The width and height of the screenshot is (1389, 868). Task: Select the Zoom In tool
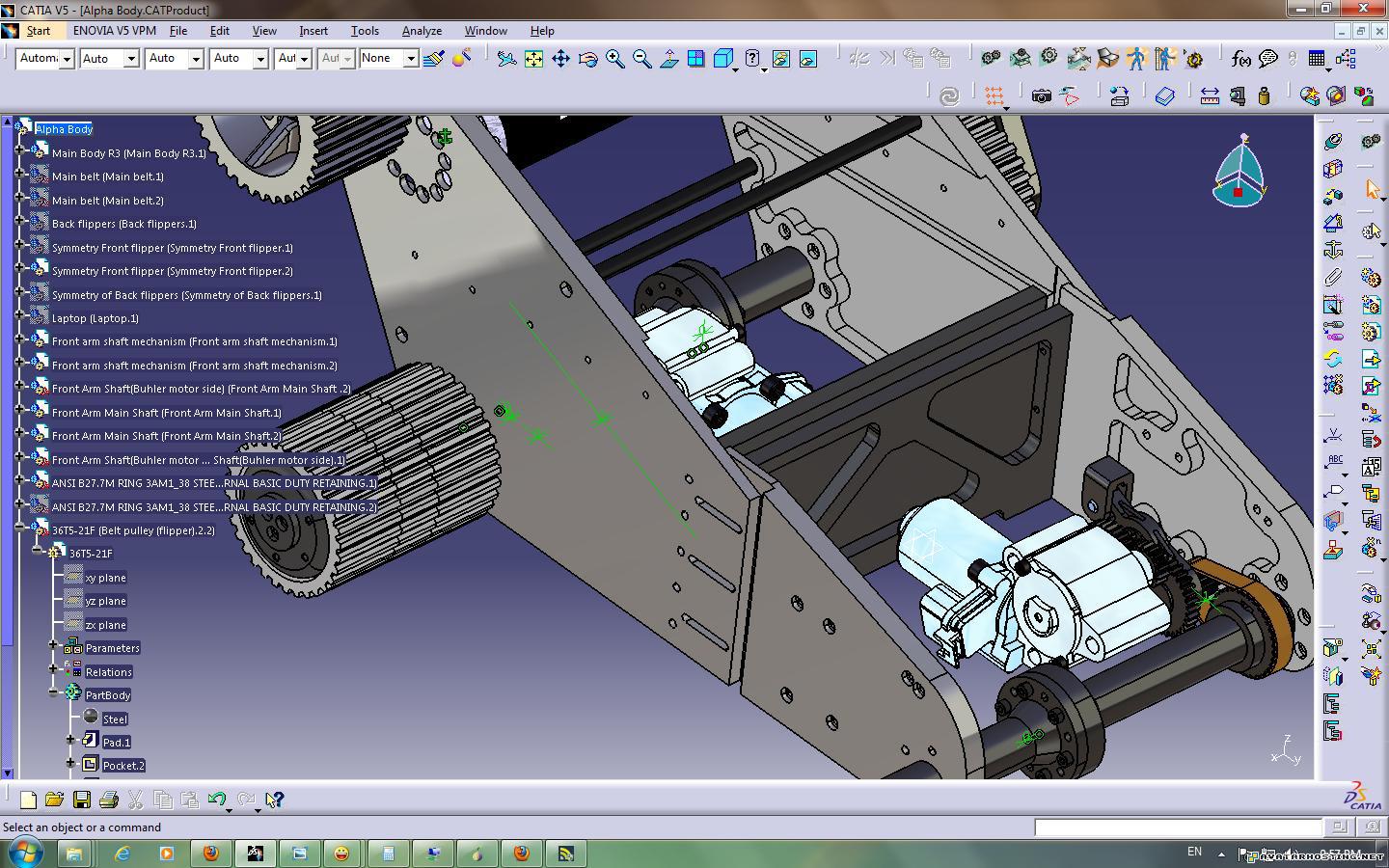[x=614, y=59]
